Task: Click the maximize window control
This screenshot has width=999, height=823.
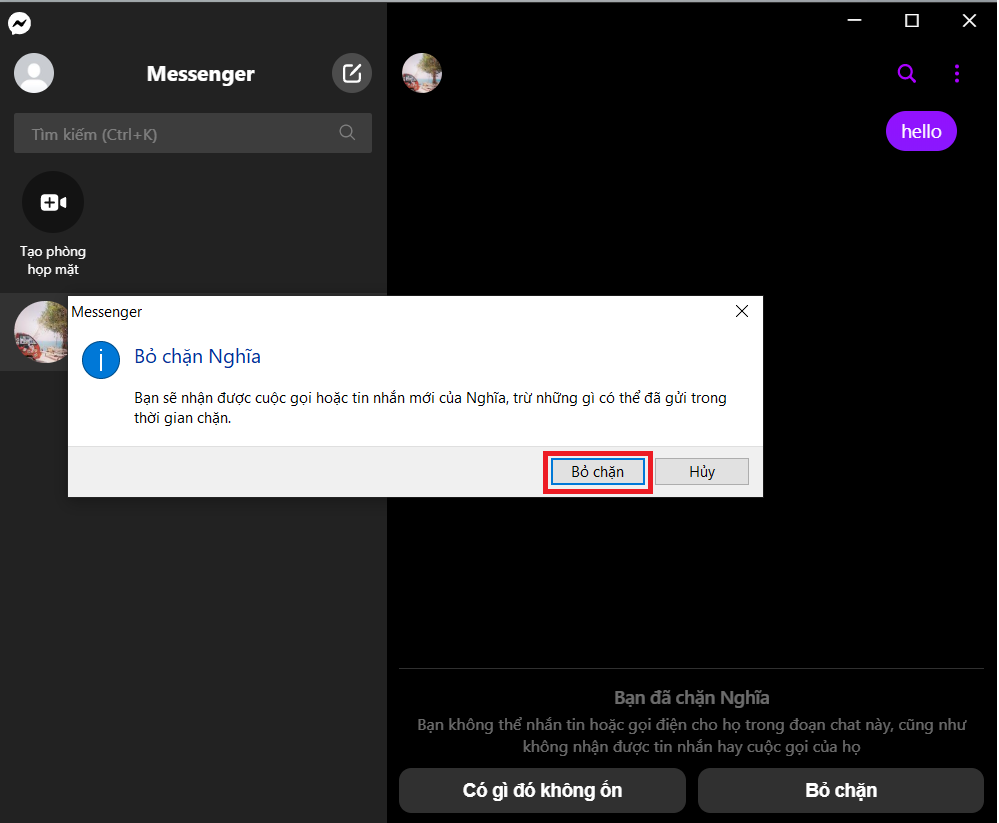Action: pyautogui.click(x=910, y=20)
